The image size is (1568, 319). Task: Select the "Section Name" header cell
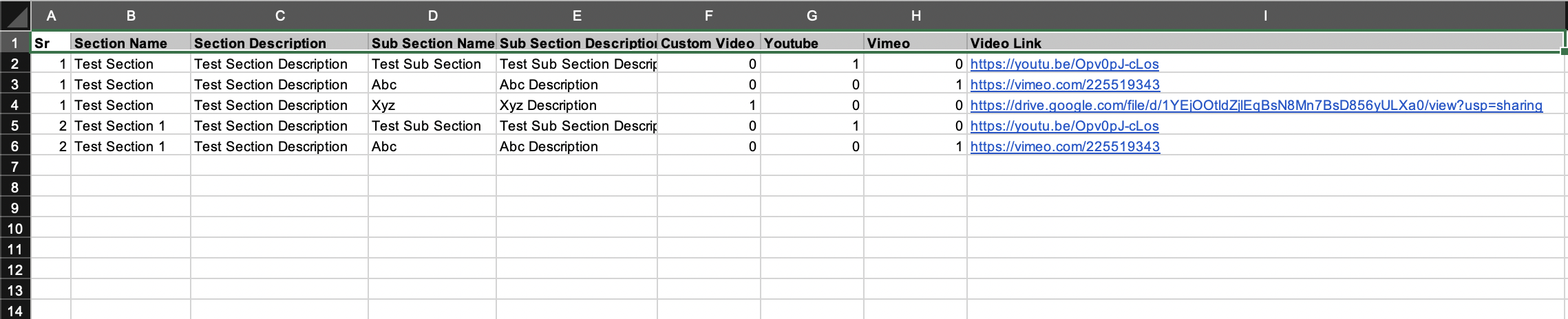[131, 43]
